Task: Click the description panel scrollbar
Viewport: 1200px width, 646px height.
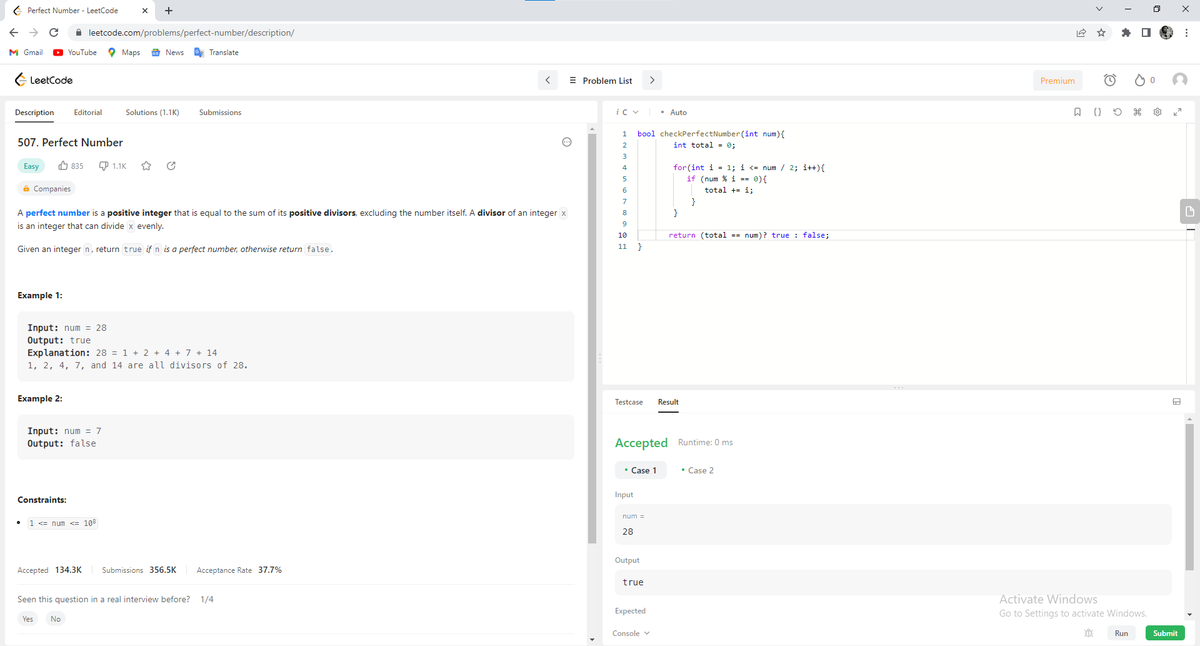Action: 593,340
